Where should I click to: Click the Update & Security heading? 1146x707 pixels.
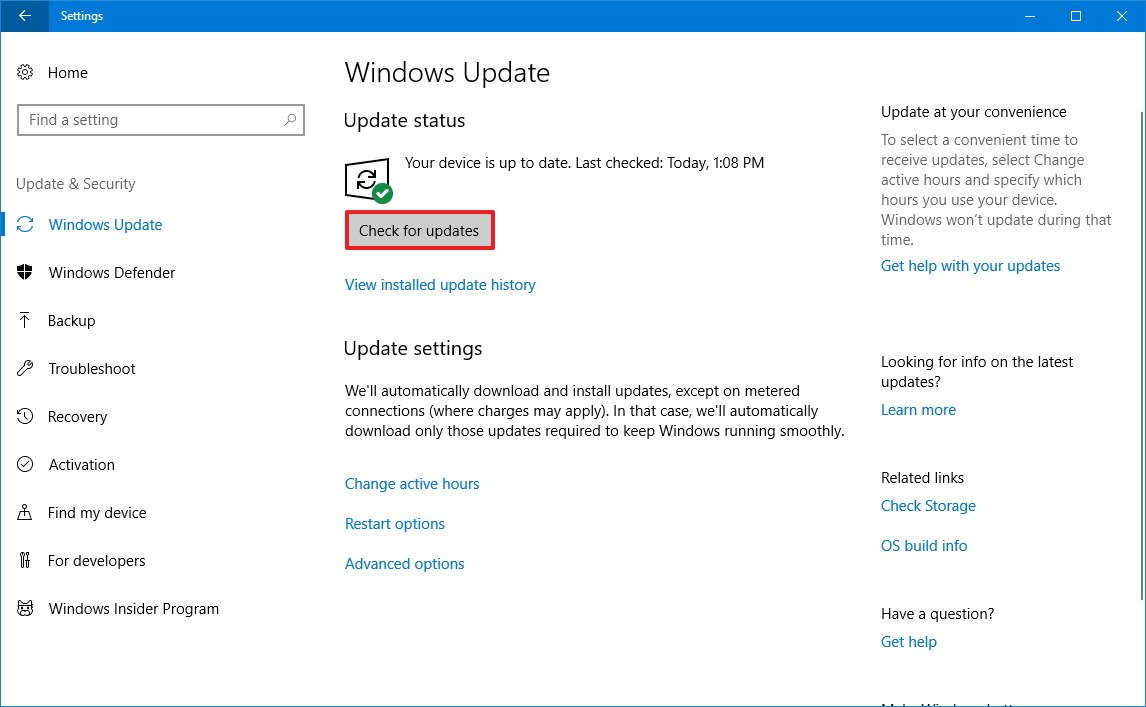[76, 184]
